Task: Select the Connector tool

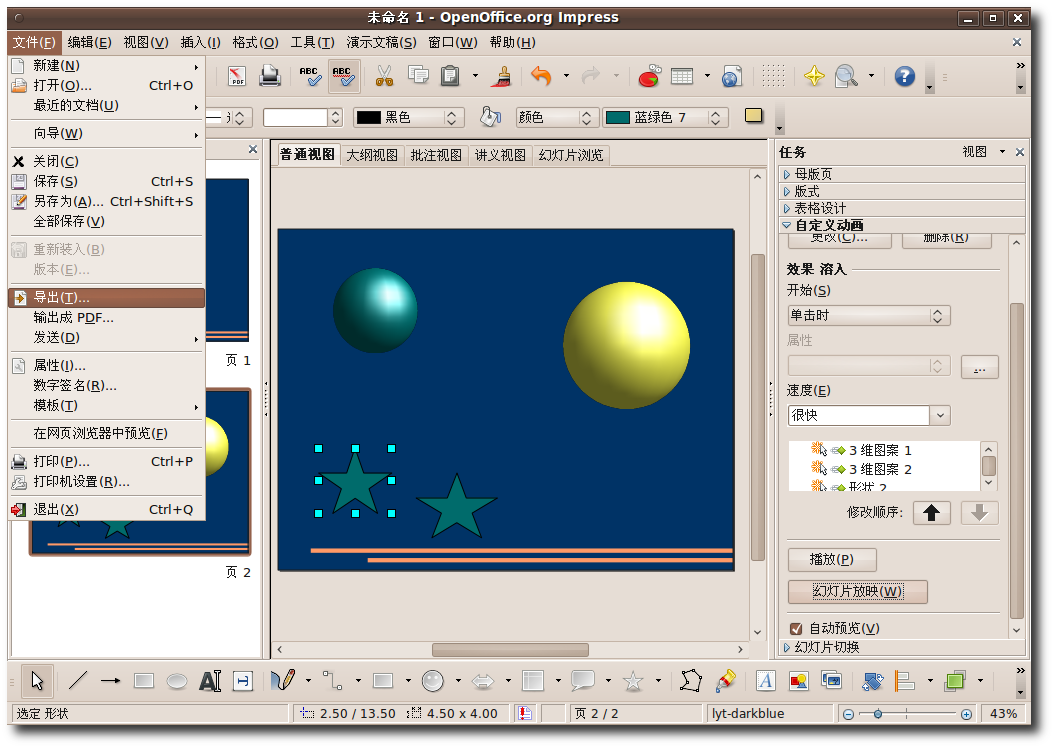Action: tap(333, 681)
